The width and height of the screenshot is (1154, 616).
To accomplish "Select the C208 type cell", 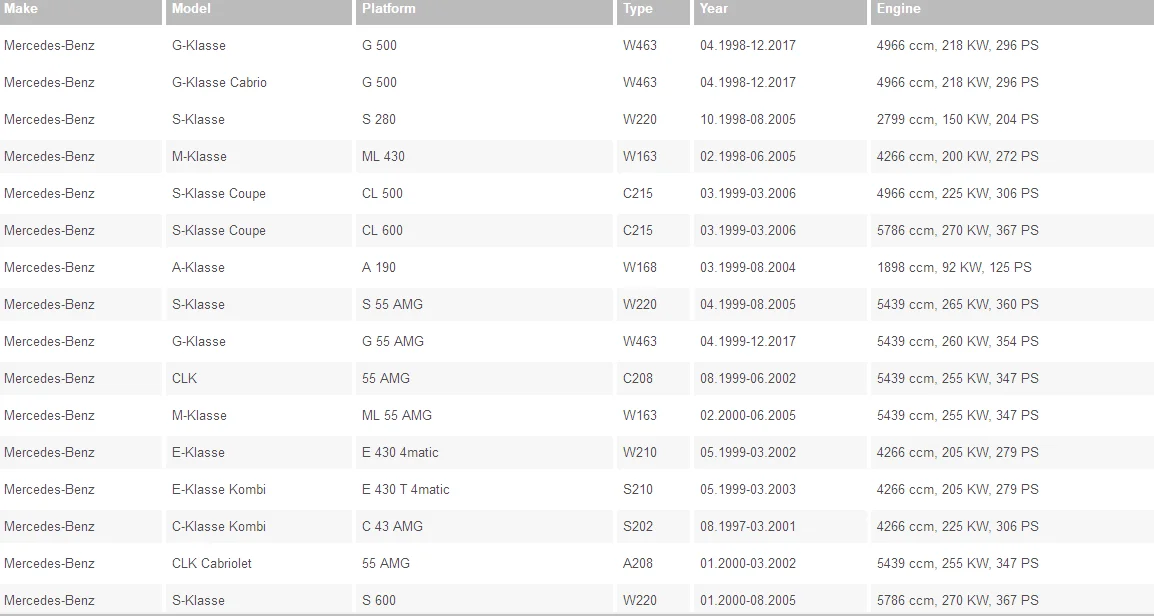I will [x=654, y=378].
